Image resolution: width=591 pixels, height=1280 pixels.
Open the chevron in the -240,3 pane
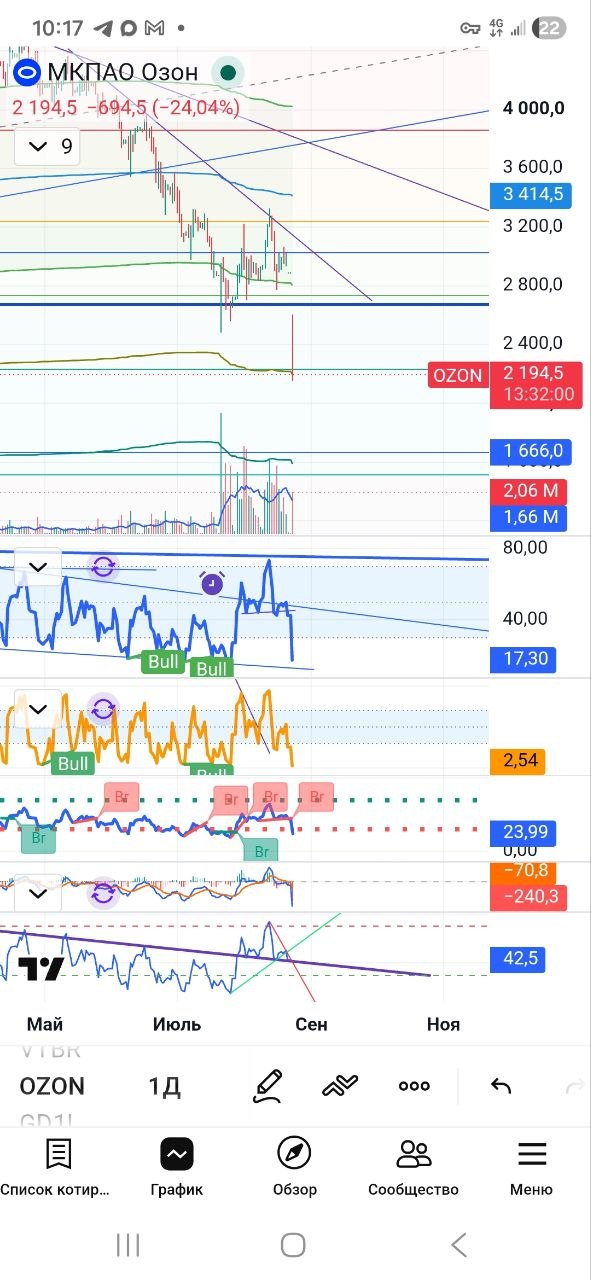38,892
